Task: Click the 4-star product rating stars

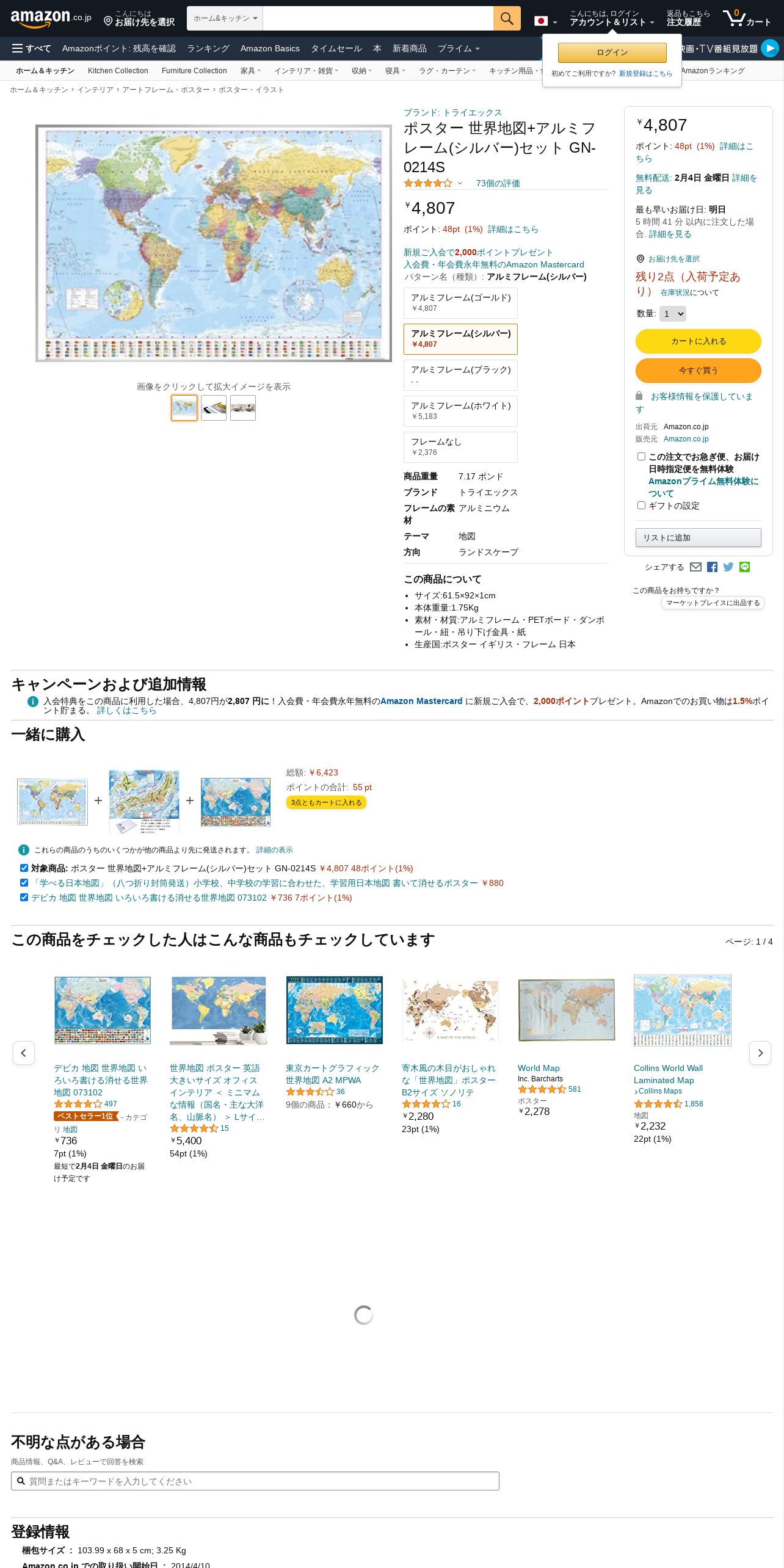Action: 428,183
